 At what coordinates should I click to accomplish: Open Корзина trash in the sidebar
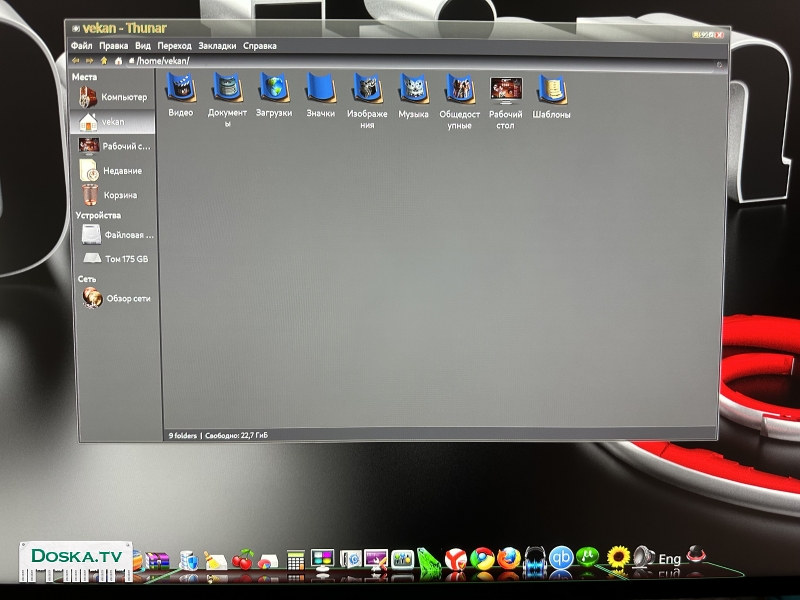(113, 195)
